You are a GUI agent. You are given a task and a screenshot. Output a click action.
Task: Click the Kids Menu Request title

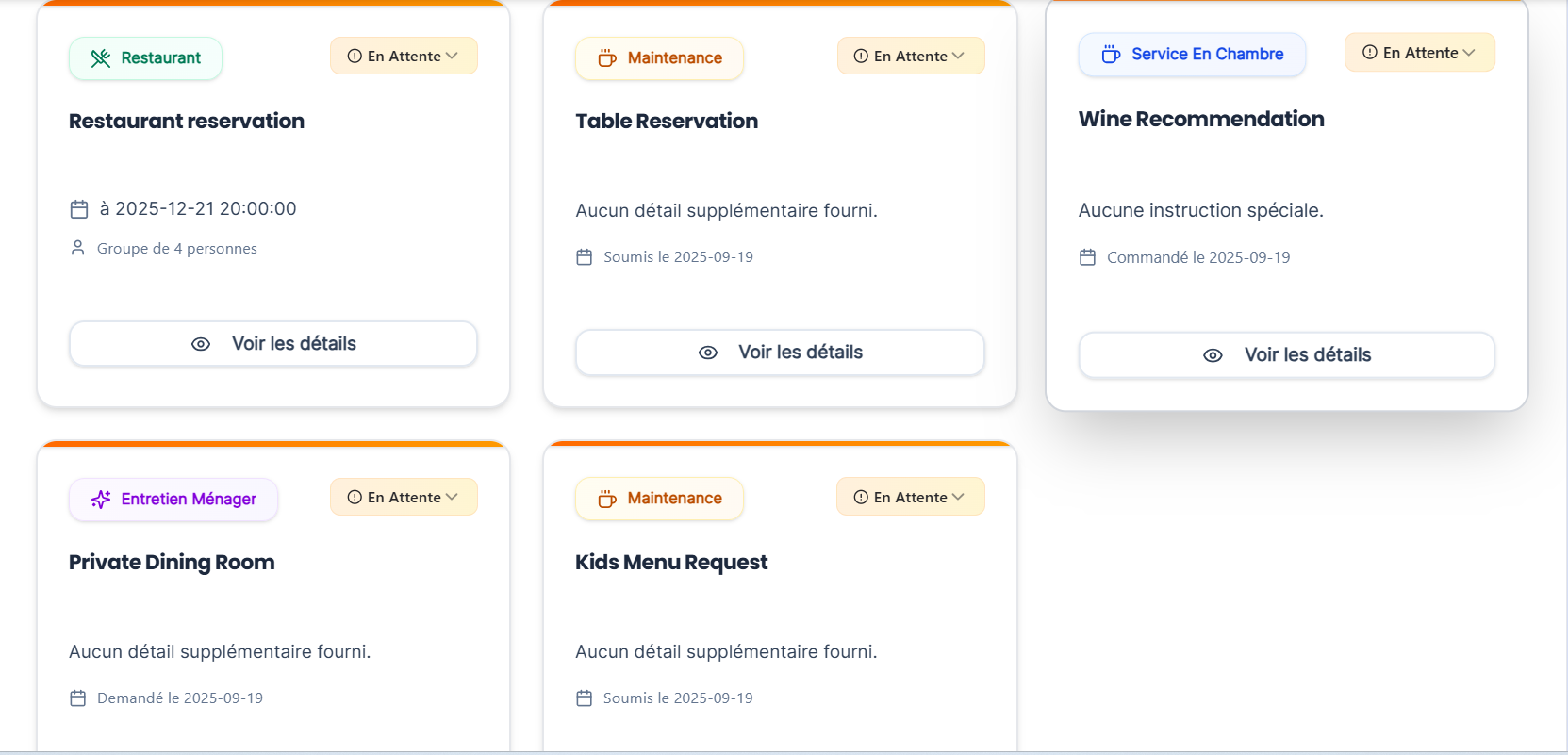click(671, 563)
